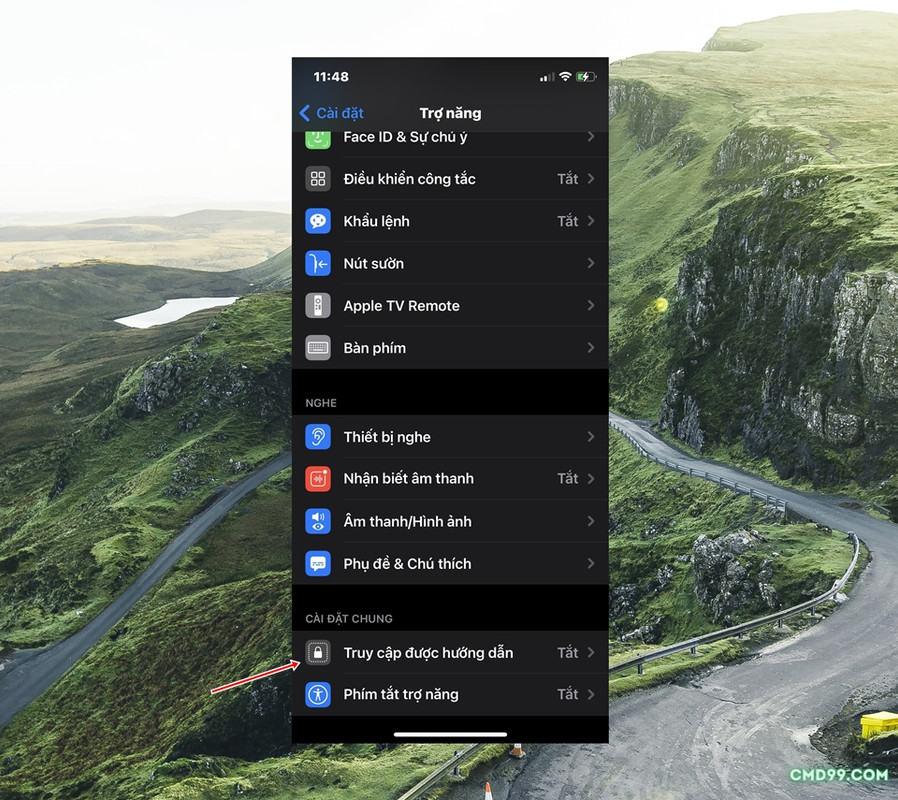Image resolution: width=898 pixels, height=800 pixels.
Task: Tap the blue back arrow
Action: point(305,113)
